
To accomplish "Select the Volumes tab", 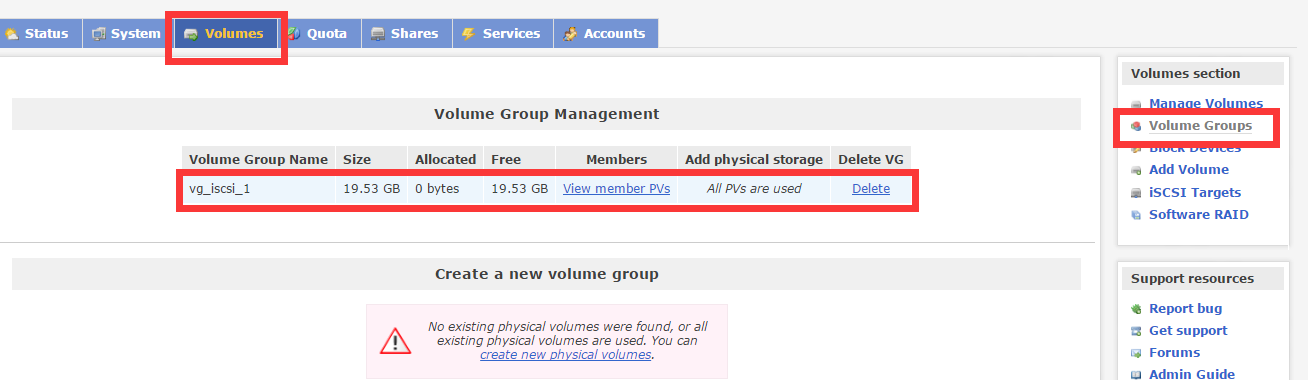I will [226, 33].
